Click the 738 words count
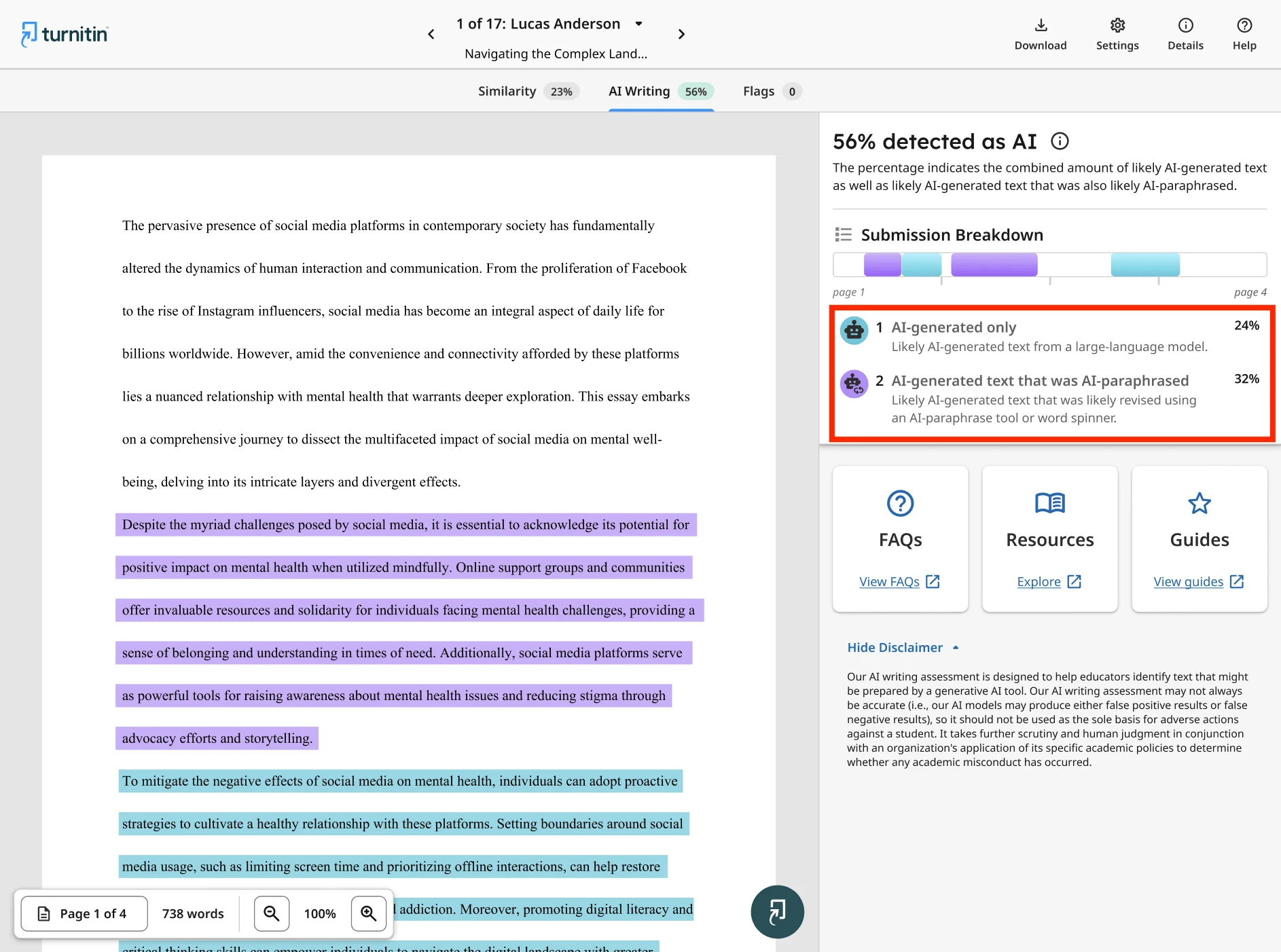 pyautogui.click(x=193, y=914)
